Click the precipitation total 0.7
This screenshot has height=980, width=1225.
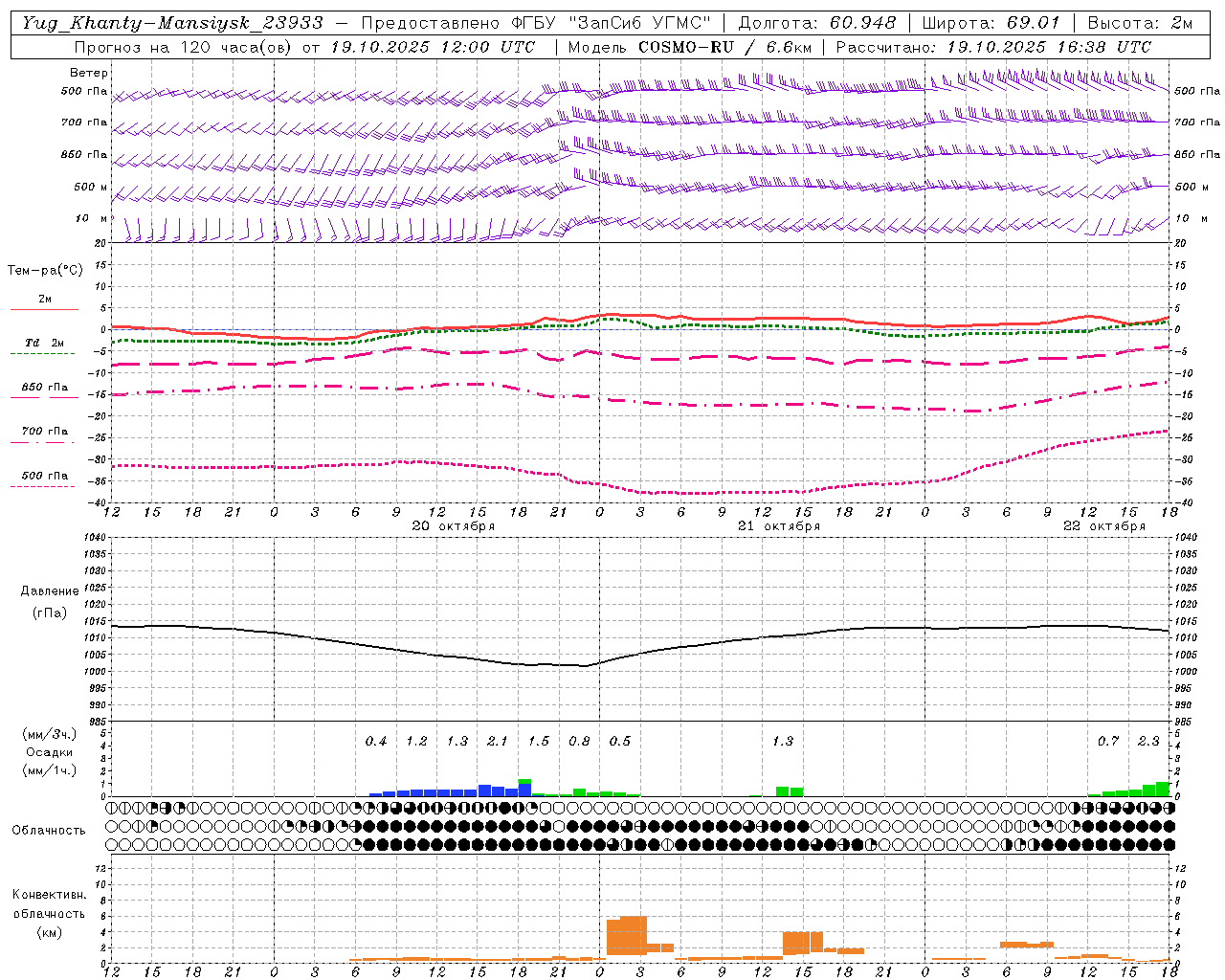point(1108,741)
